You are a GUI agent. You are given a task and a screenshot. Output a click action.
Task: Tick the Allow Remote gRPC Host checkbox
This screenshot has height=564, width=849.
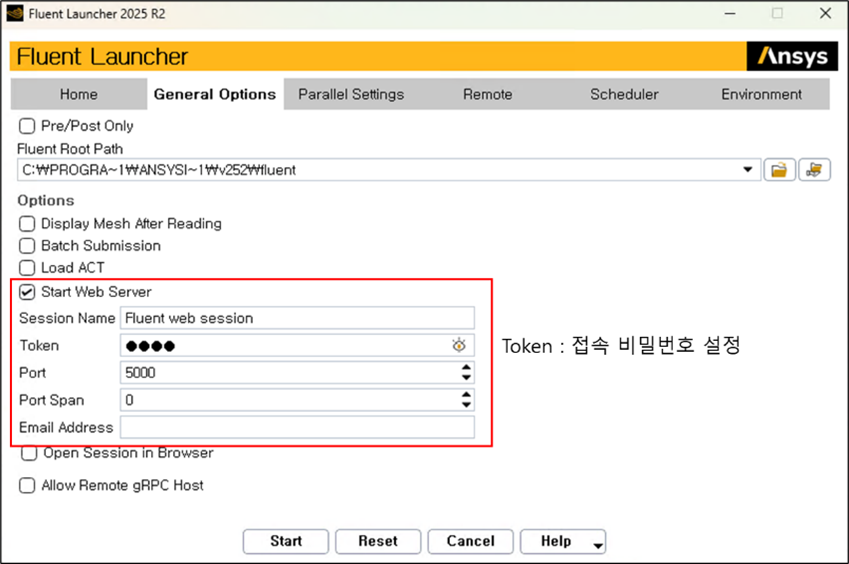pyautogui.click(x=28, y=485)
